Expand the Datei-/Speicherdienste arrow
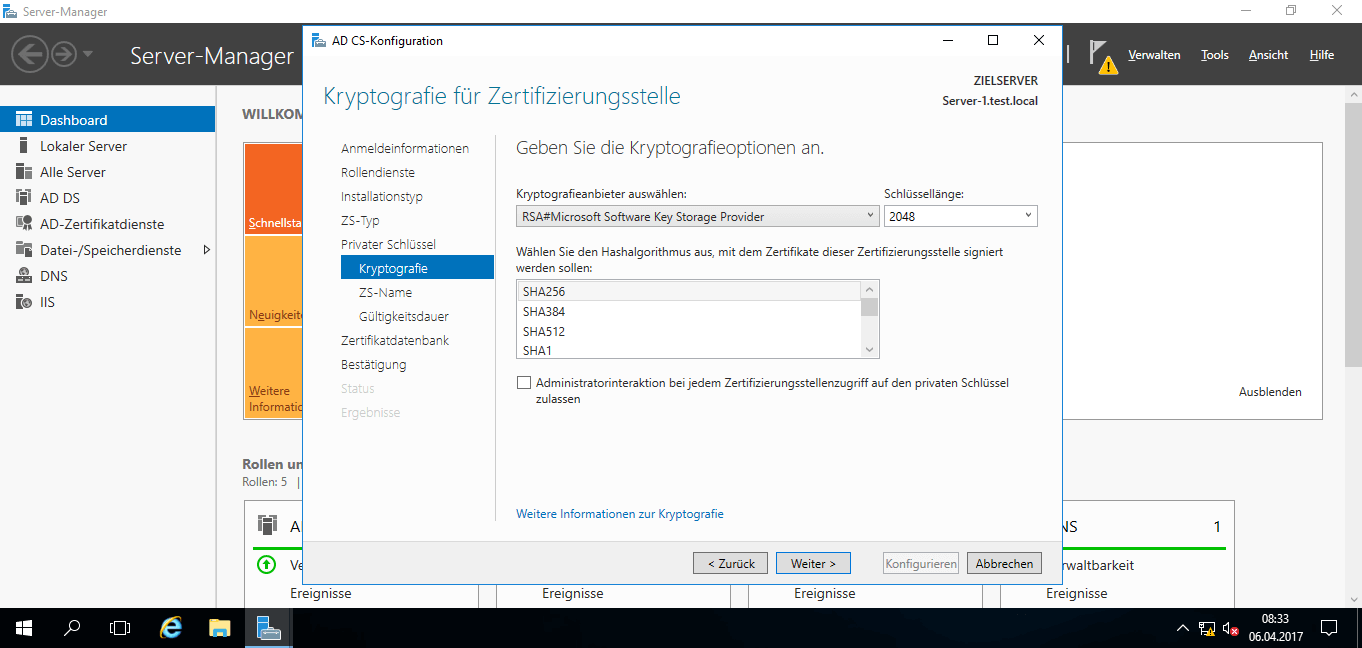Image resolution: width=1362 pixels, height=648 pixels. click(x=206, y=250)
